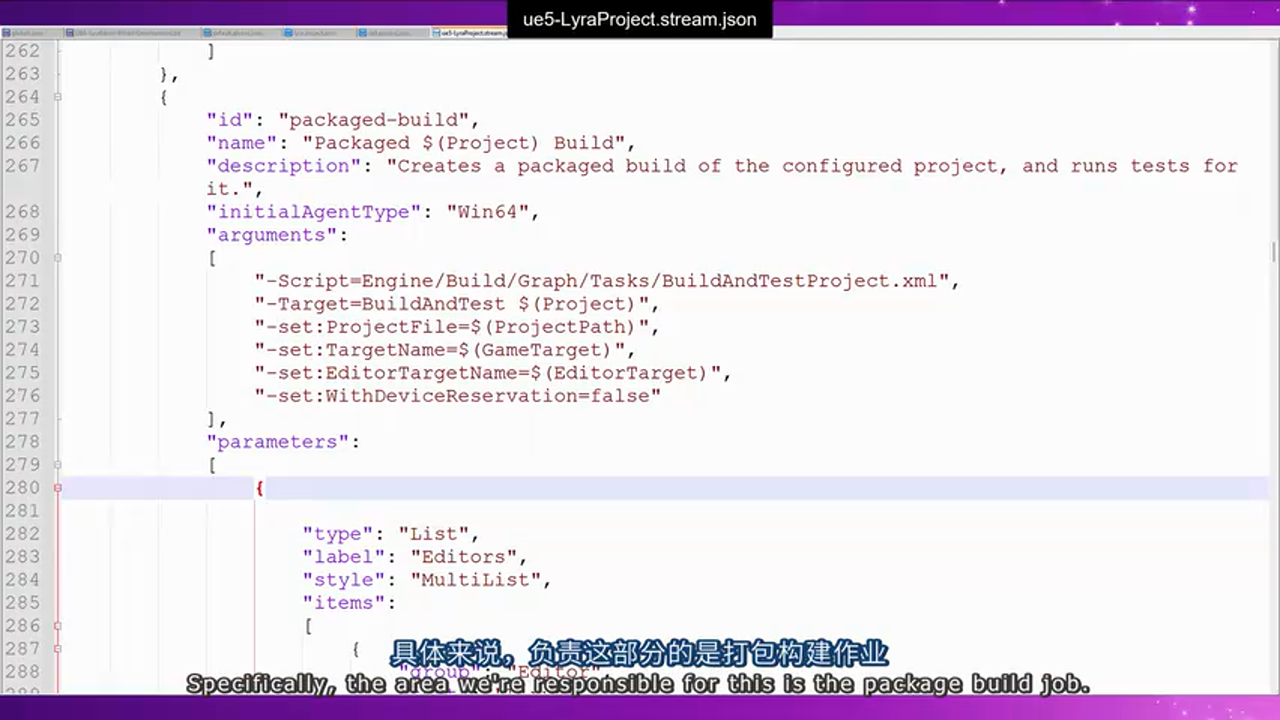Screen dimensions: 1280x720
Task: Collapse the parameter object at line 280
Action: (57, 487)
